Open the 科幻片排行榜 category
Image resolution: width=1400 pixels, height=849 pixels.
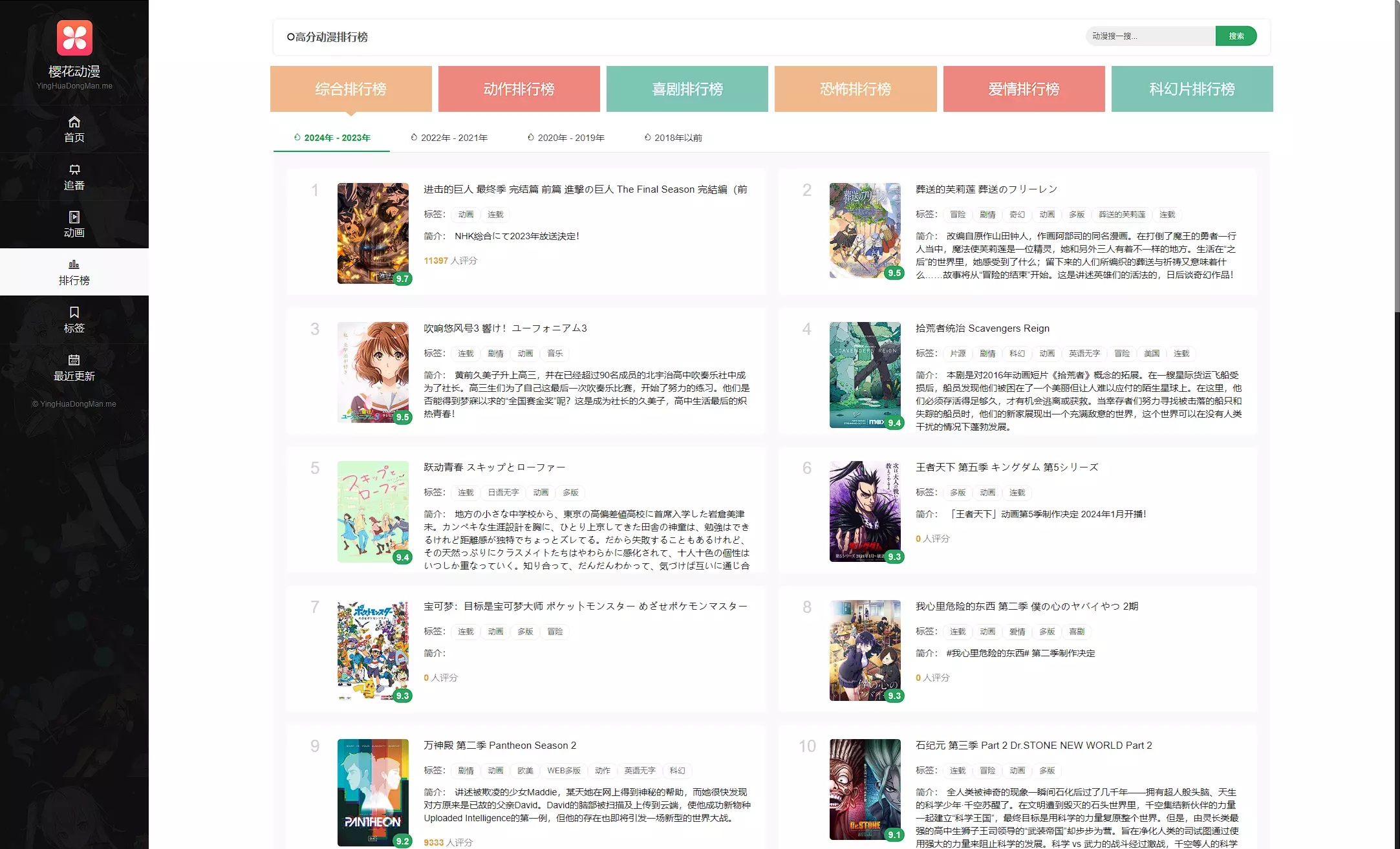1192,89
